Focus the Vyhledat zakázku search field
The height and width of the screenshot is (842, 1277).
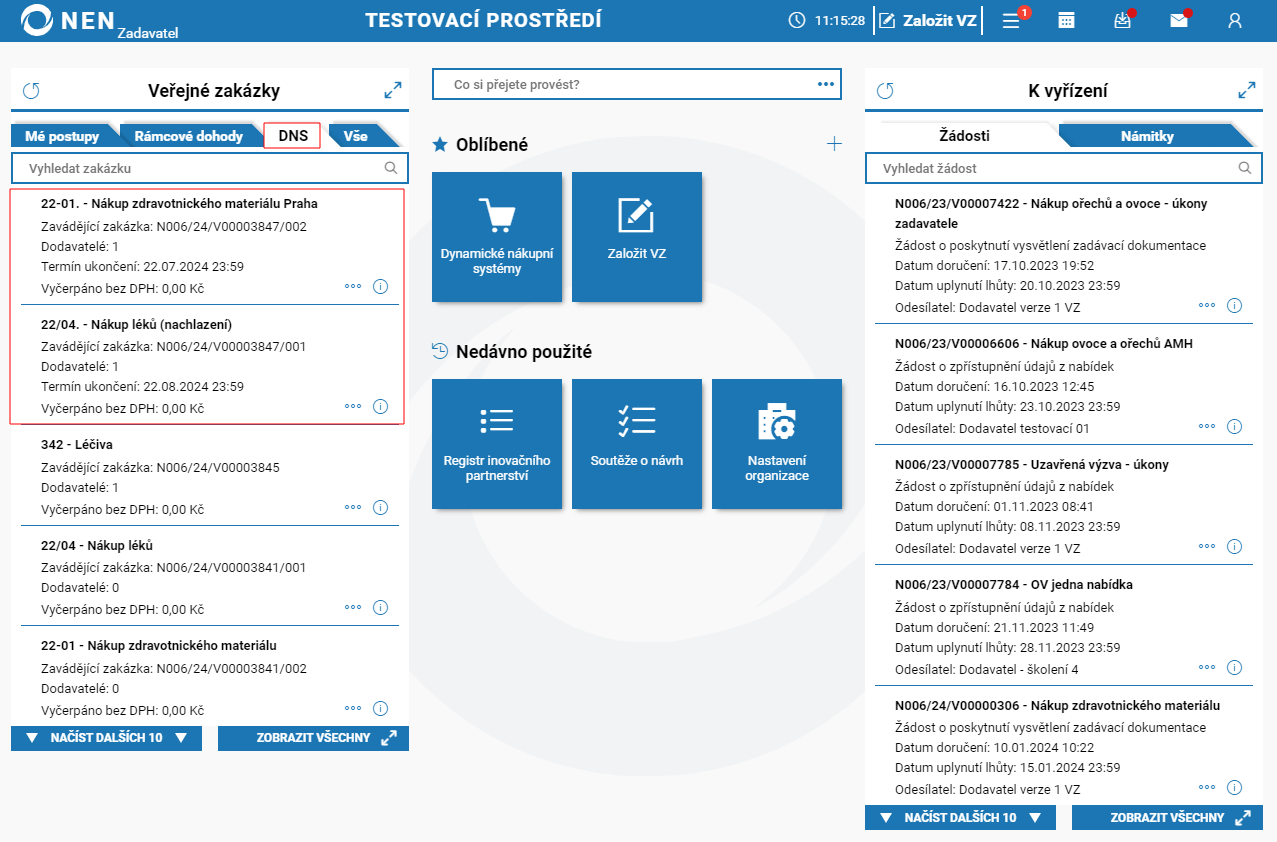pyautogui.click(x=210, y=168)
